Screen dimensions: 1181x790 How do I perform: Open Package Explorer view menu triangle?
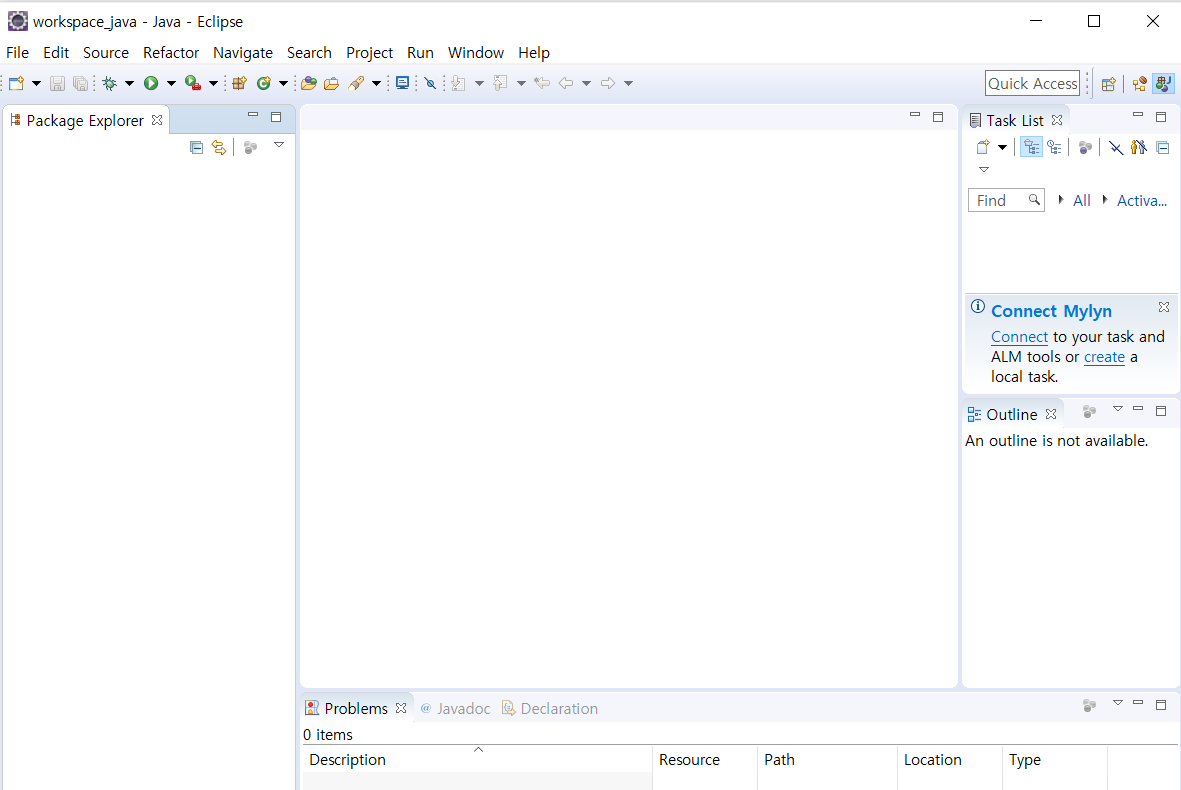pos(279,145)
